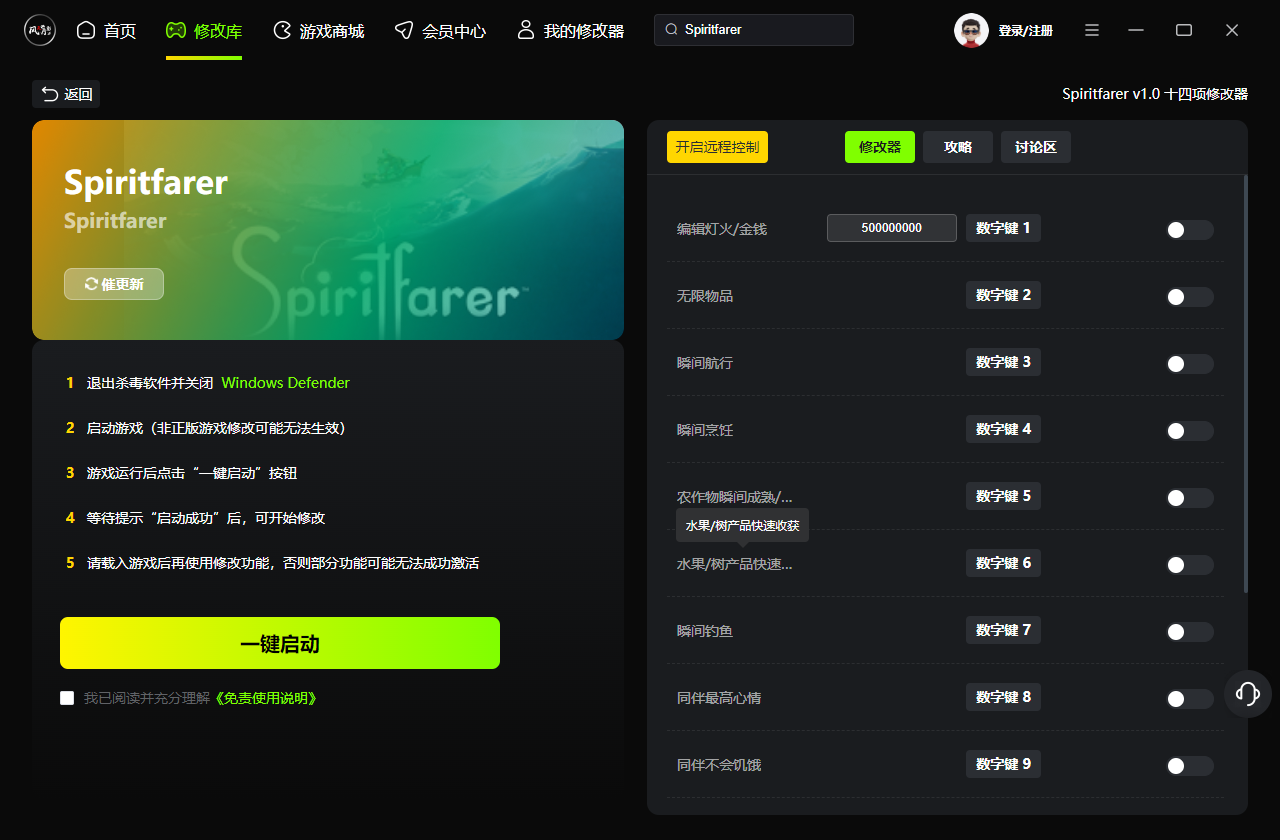Click the 数字键 2 hotkey button

pyautogui.click(x=1003, y=295)
